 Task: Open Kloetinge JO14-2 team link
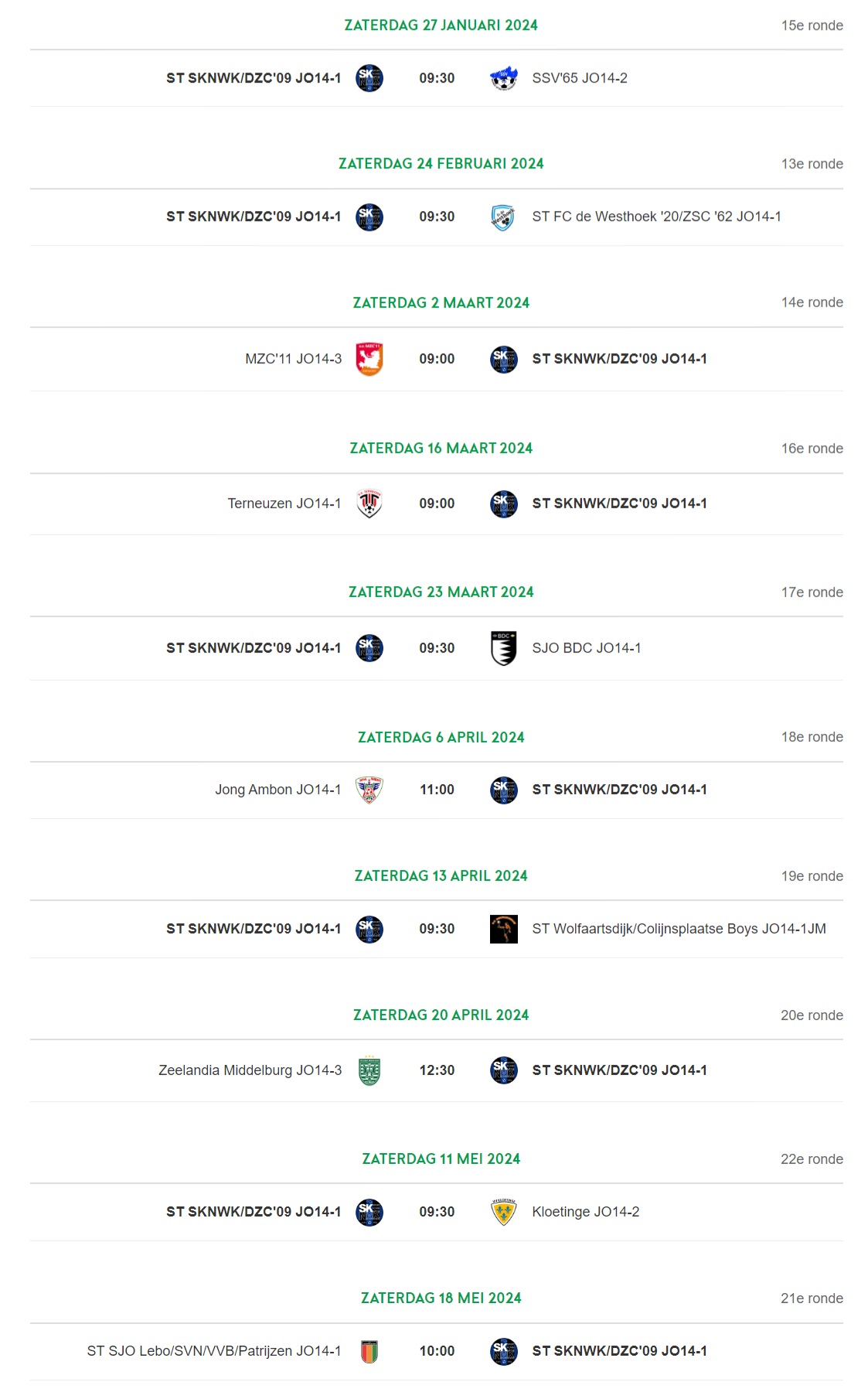pyautogui.click(x=586, y=1212)
